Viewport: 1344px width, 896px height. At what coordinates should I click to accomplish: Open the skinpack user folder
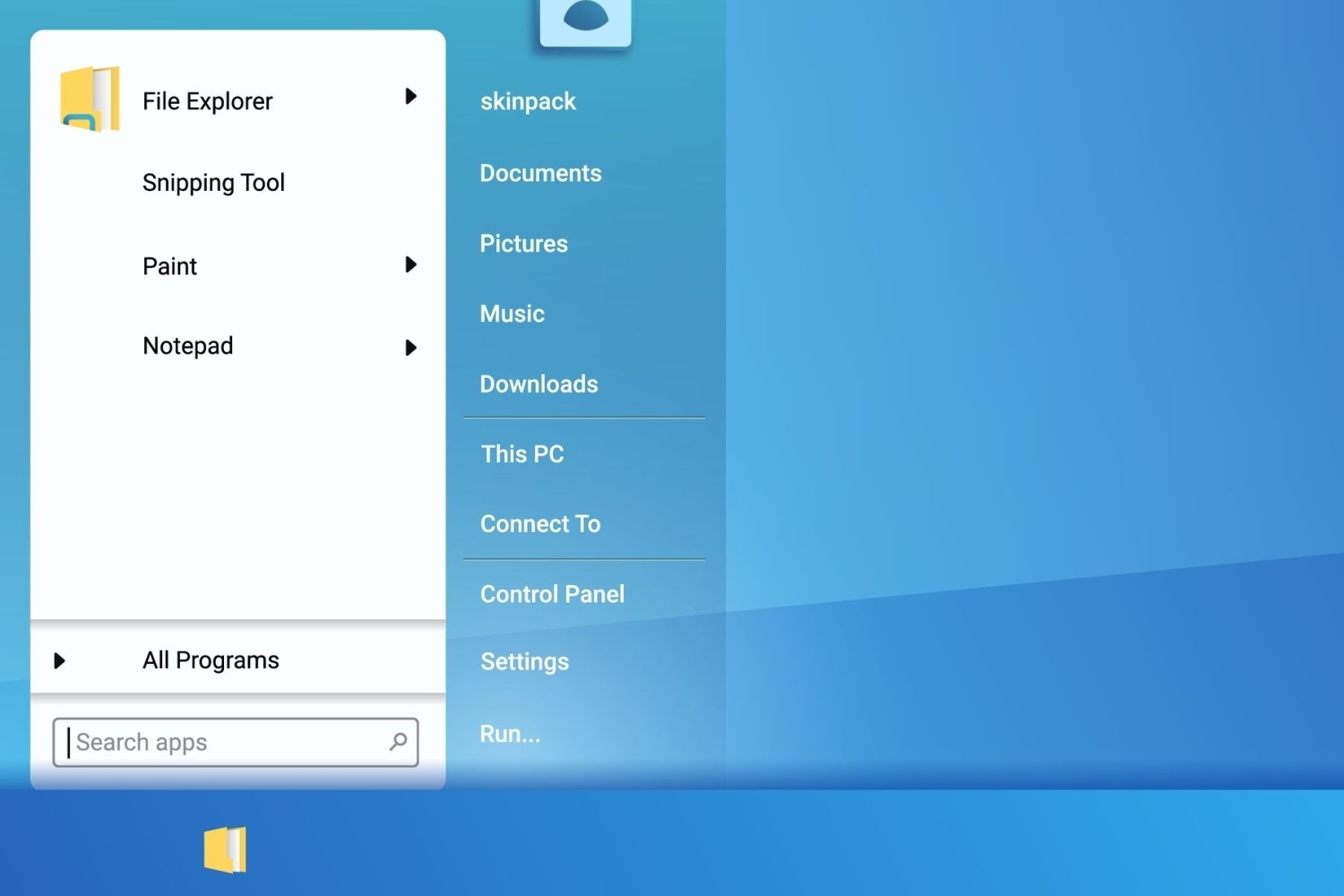528,101
